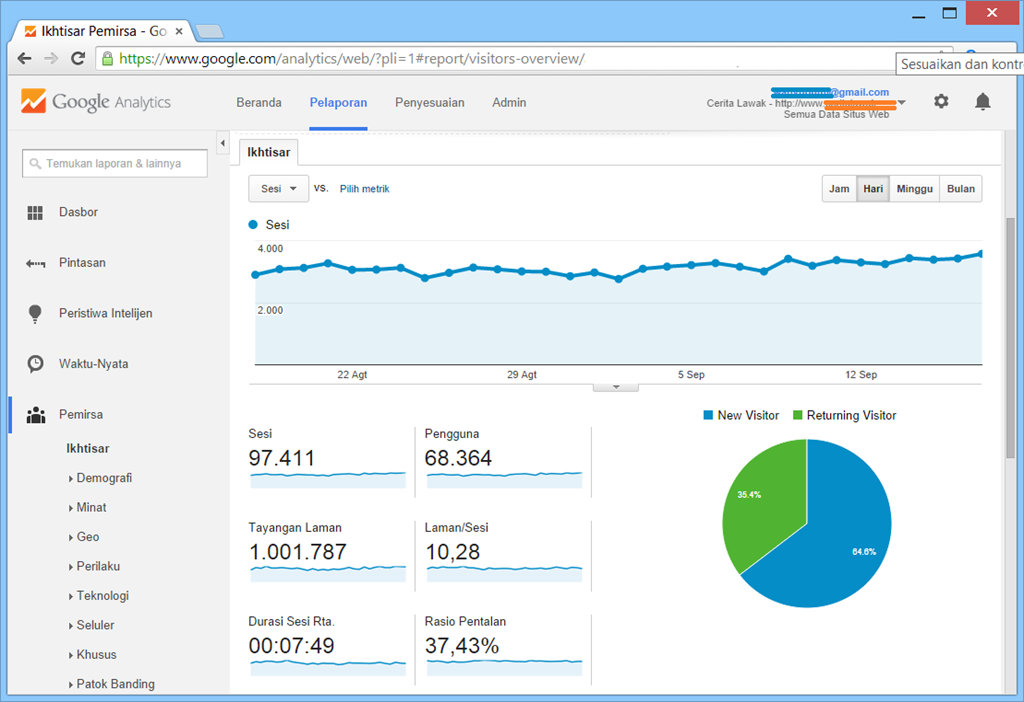Click the Temukan laporan search field
This screenshot has height=702, width=1024.
point(115,163)
